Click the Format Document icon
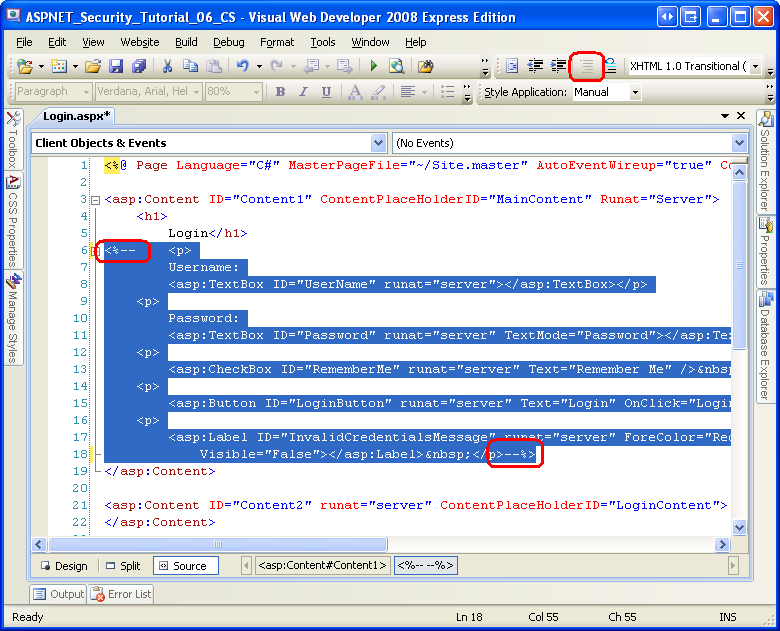780x631 pixels. 512,66
